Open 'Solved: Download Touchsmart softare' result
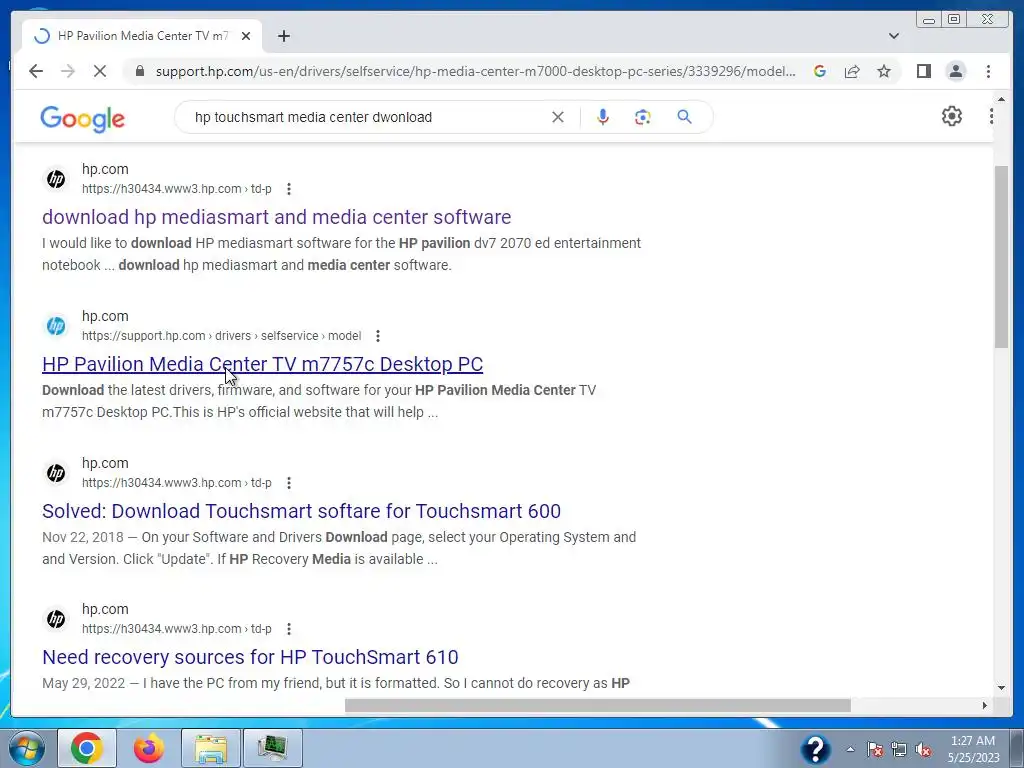Viewport: 1024px width, 768px height. tap(302, 511)
